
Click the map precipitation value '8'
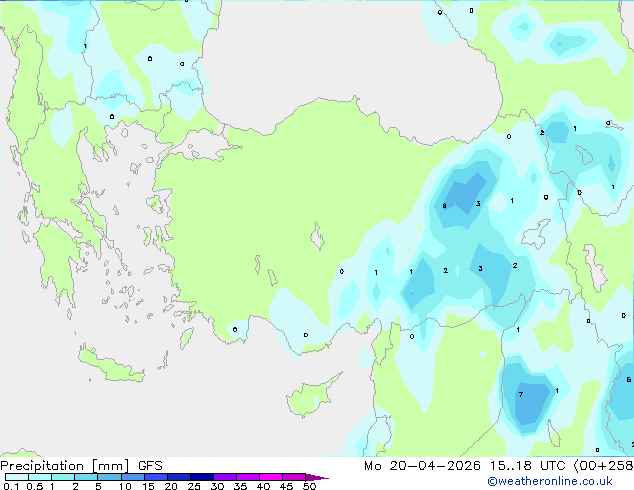click(444, 206)
